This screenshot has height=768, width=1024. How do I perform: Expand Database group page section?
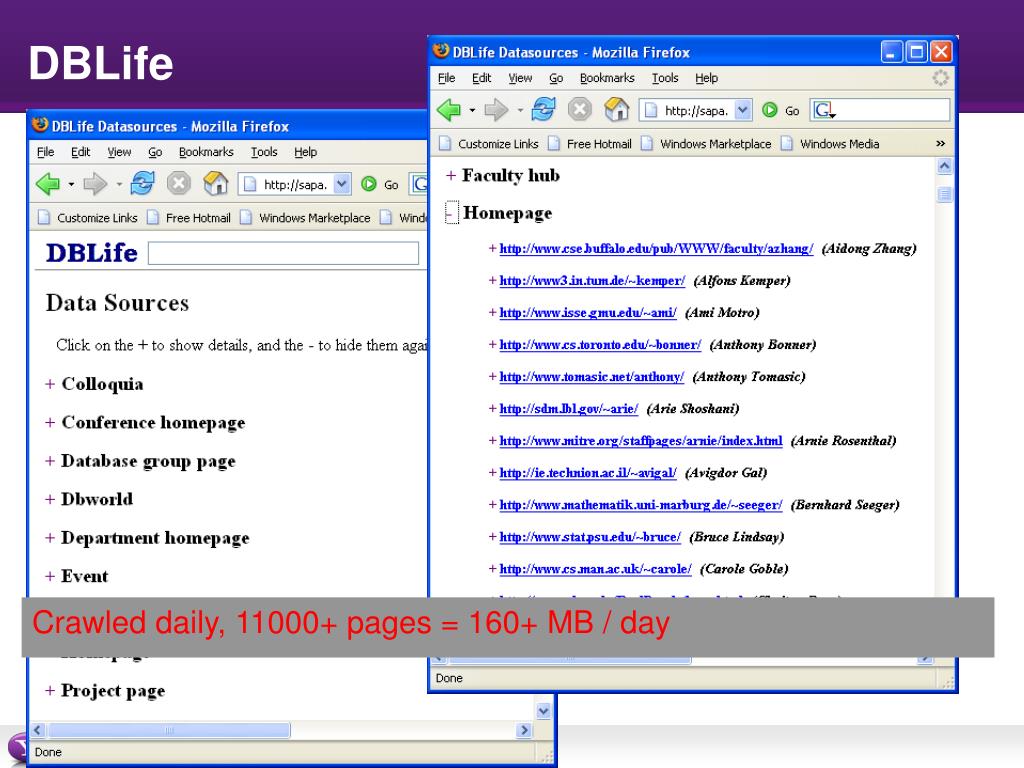50,461
